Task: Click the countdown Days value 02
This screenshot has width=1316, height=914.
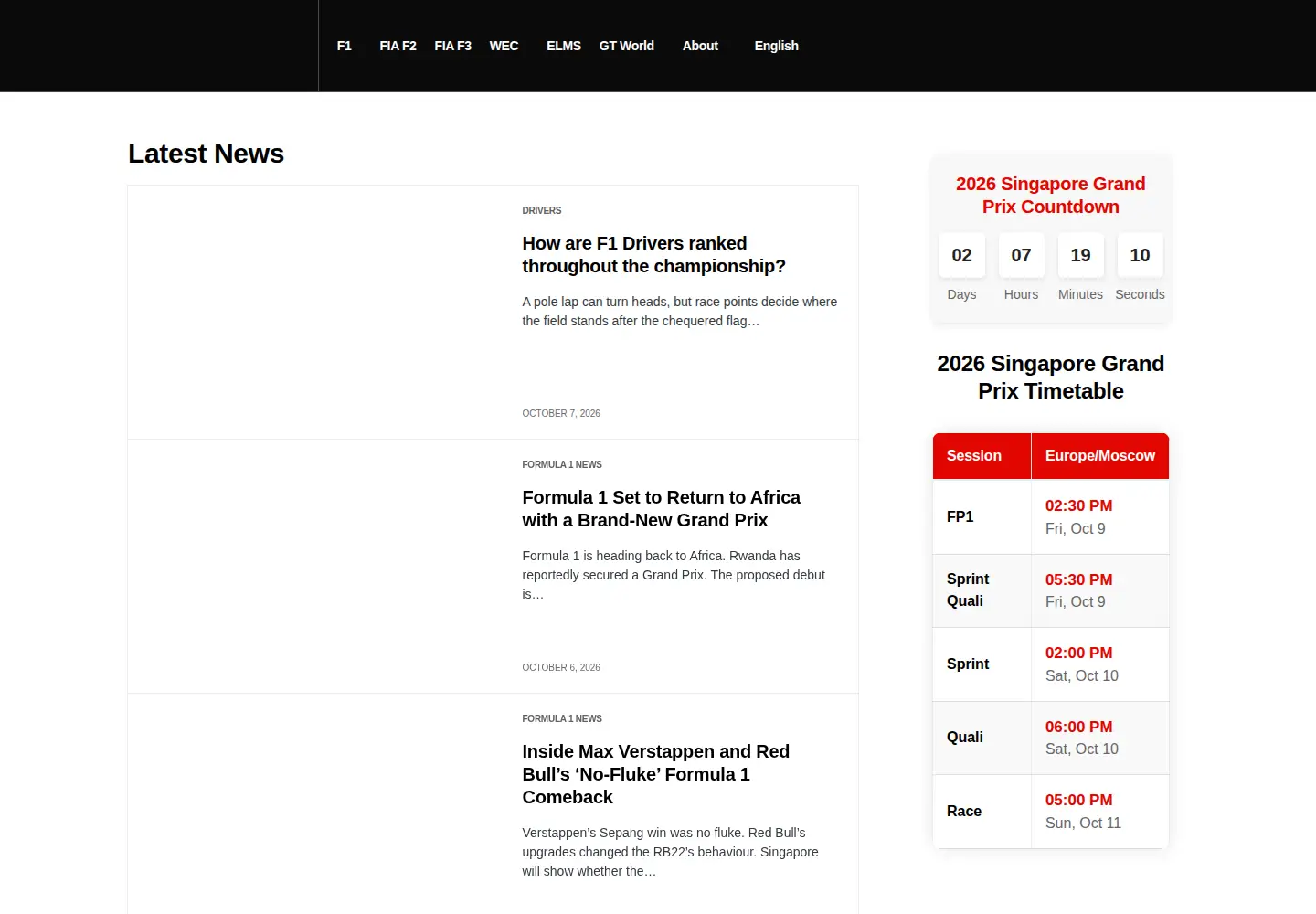Action: click(x=961, y=255)
